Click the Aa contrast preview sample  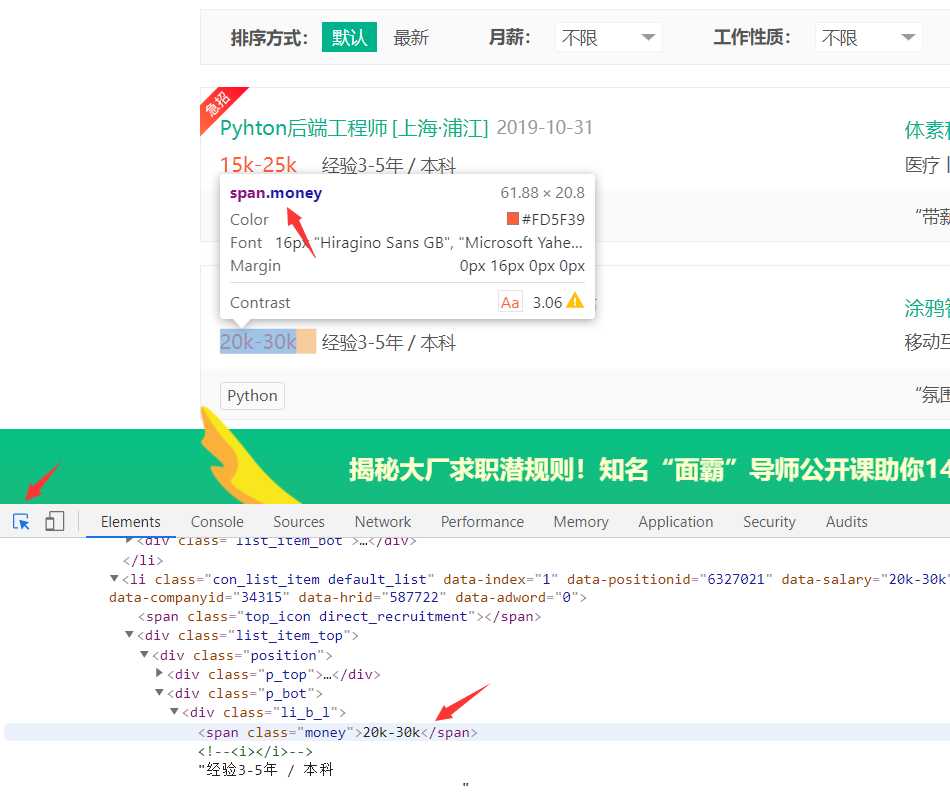click(x=510, y=302)
